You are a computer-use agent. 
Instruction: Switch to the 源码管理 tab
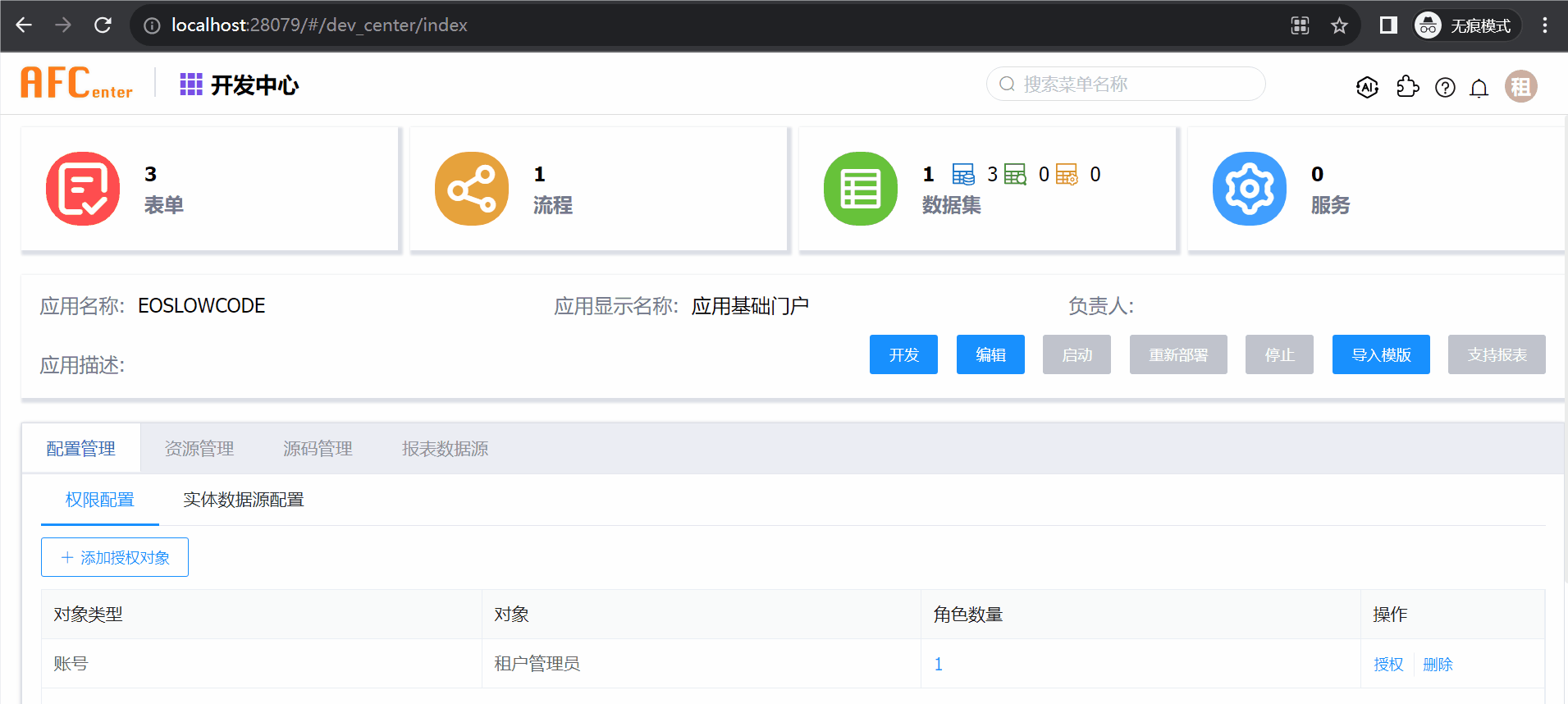[318, 449]
